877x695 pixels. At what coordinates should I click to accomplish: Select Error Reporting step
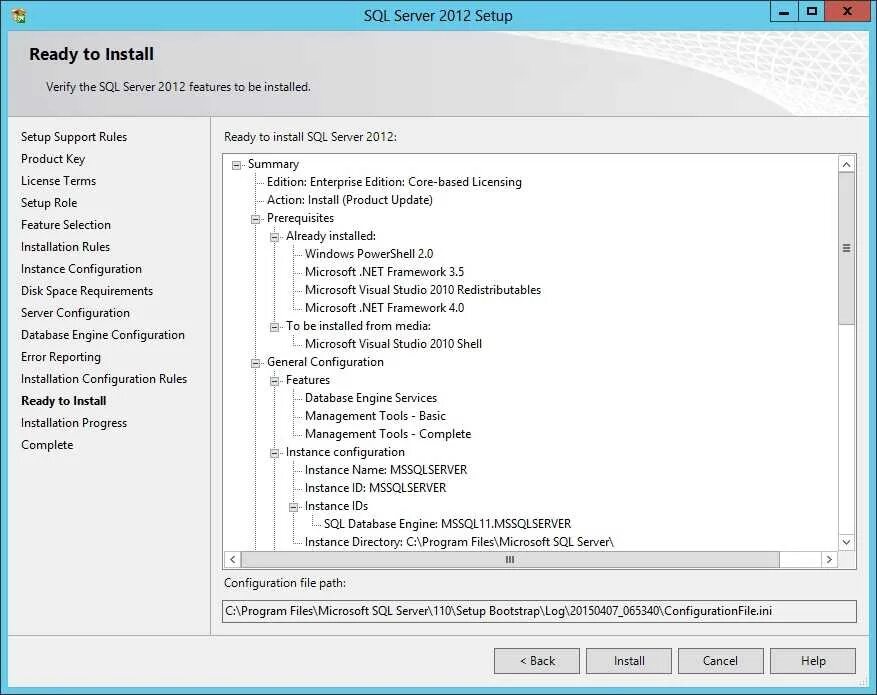(61, 357)
